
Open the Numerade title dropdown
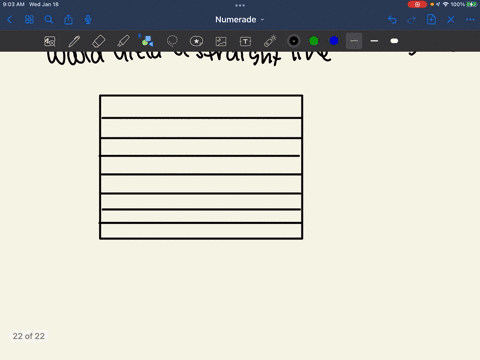click(240, 20)
